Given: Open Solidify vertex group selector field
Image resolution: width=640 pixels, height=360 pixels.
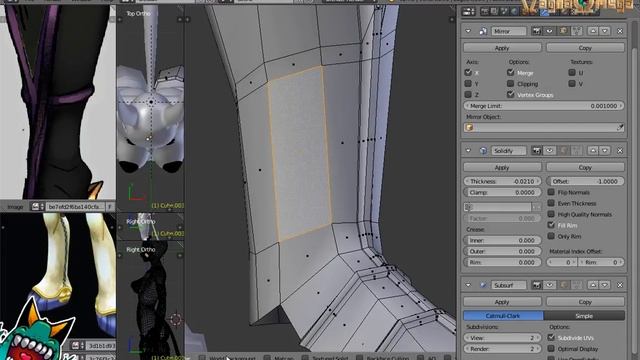Looking at the screenshot, I should pyautogui.click(x=498, y=207).
